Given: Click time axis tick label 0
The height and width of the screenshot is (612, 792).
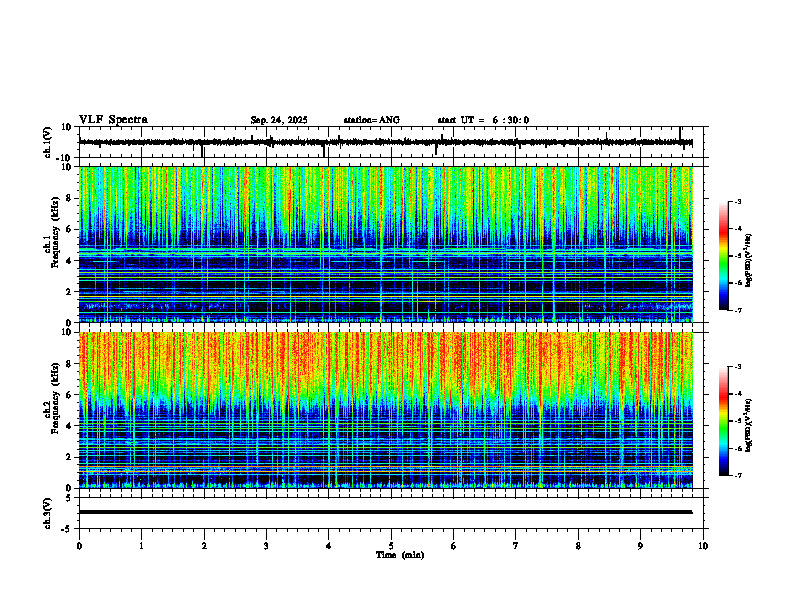Looking at the screenshot, I should [79, 546].
